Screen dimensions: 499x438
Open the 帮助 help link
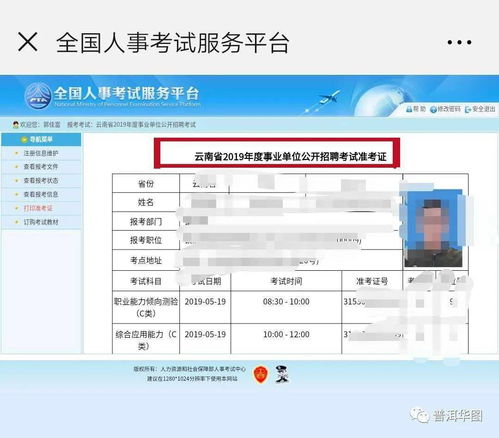pos(416,109)
